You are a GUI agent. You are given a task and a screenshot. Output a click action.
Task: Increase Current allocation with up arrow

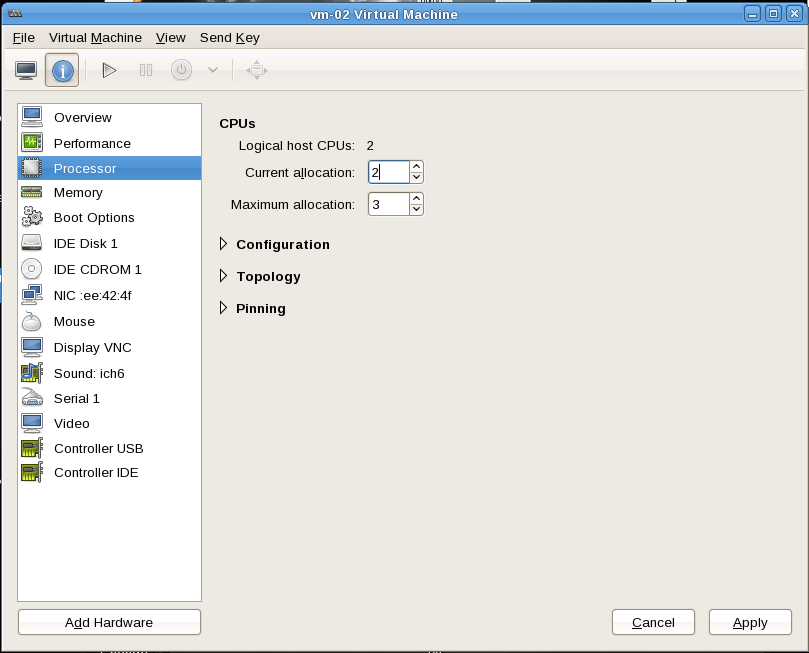click(x=416, y=167)
